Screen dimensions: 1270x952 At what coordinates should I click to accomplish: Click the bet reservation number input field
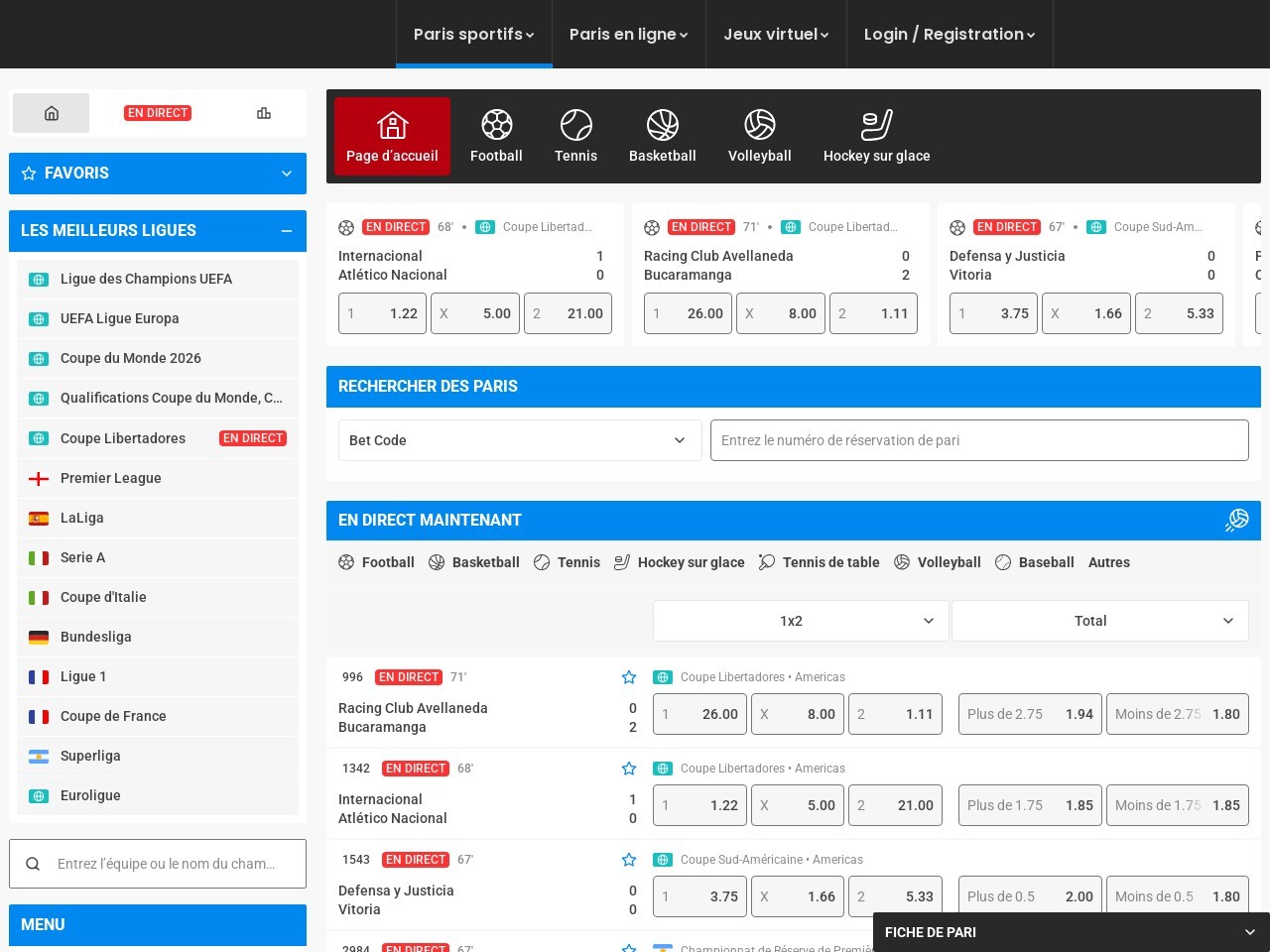(x=979, y=440)
